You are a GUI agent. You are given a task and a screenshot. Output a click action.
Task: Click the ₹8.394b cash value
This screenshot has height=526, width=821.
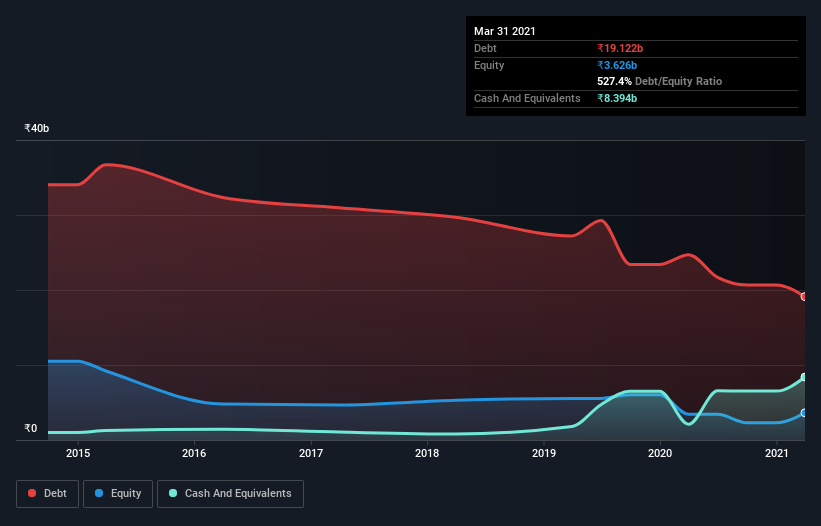click(617, 98)
